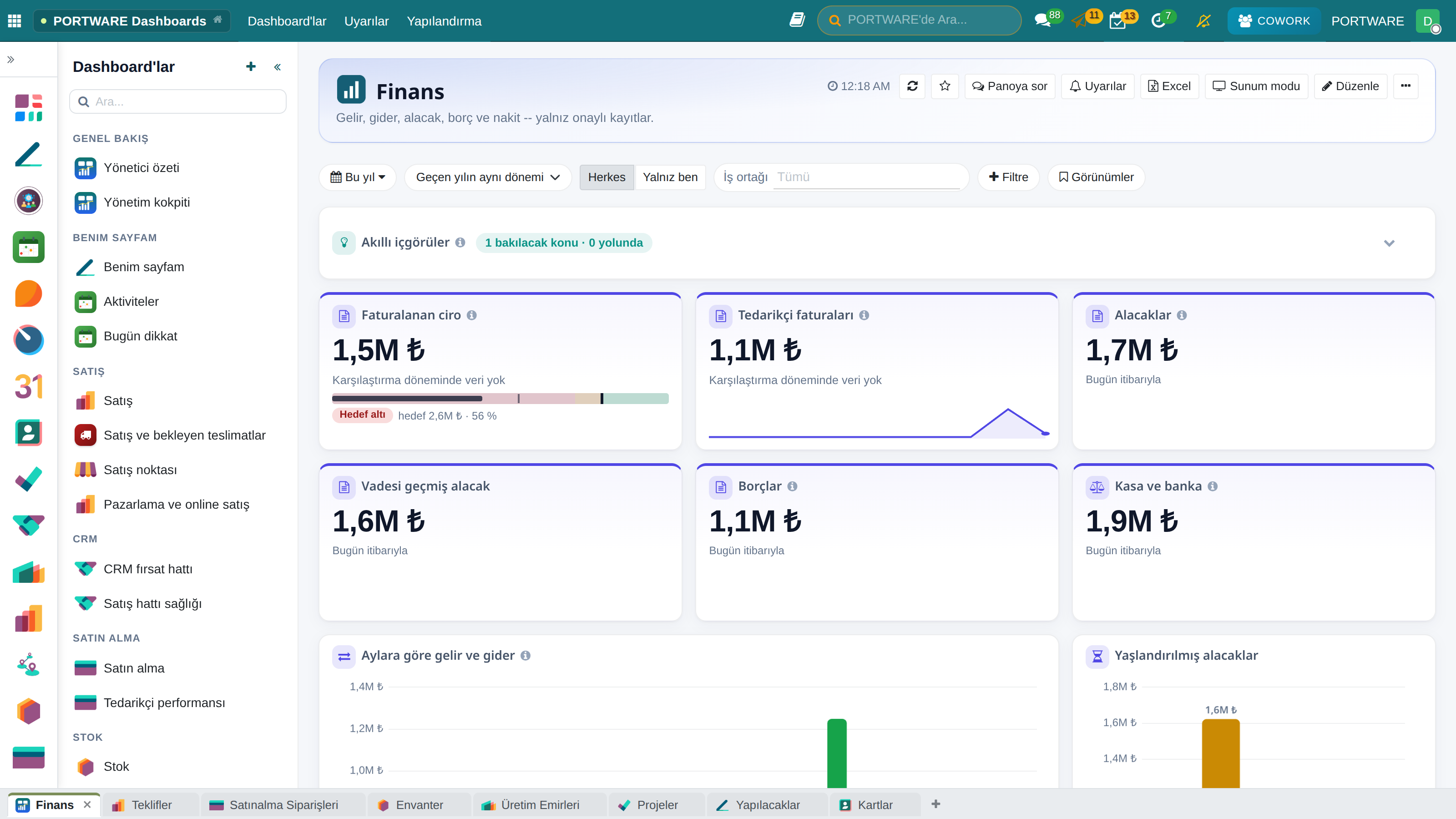The image size is (1456, 819).
Task: Open Yapılandırma top menu
Action: pos(444,21)
